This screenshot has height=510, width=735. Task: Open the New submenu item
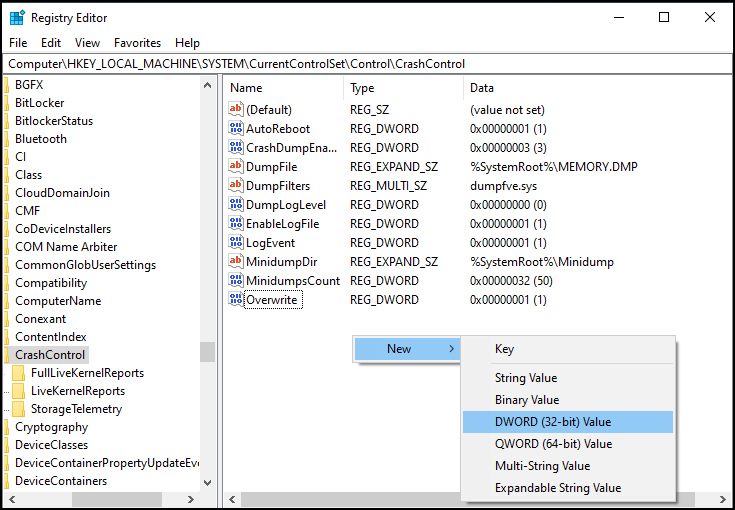pyautogui.click(x=407, y=349)
